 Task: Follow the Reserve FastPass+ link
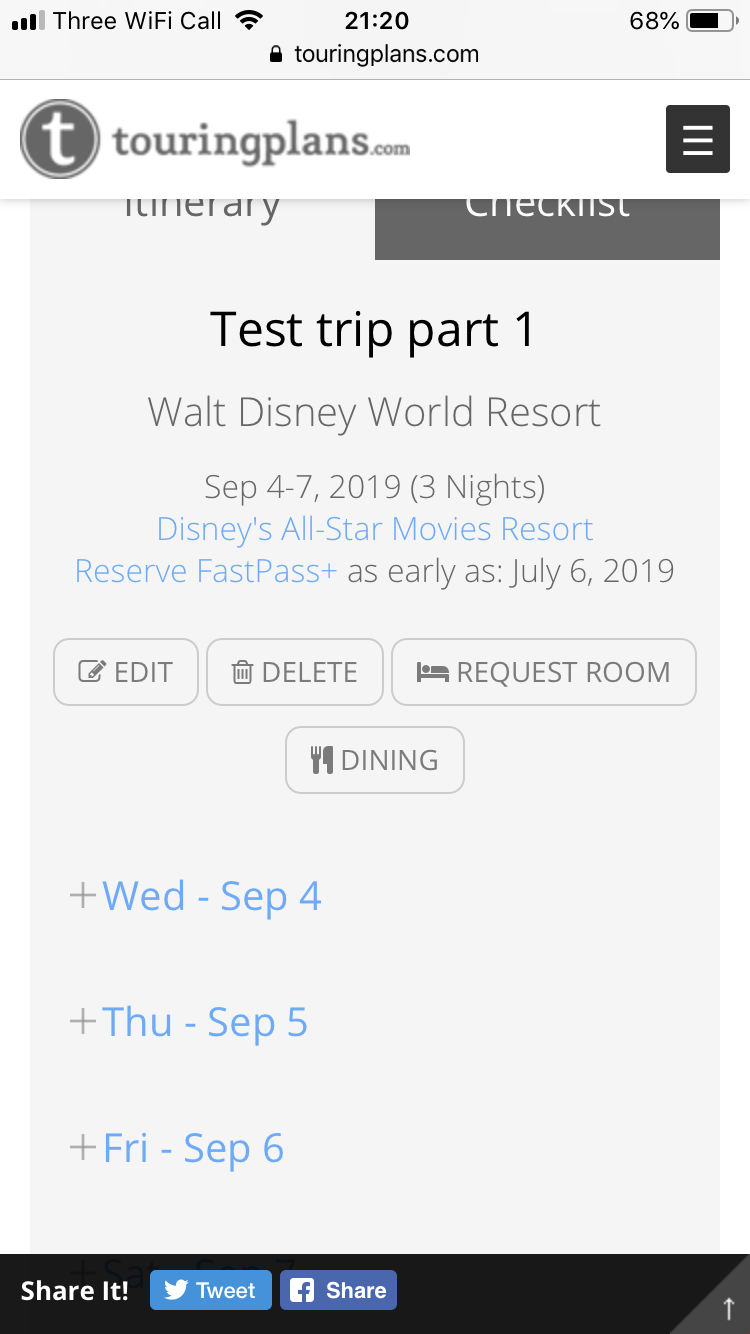(206, 571)
